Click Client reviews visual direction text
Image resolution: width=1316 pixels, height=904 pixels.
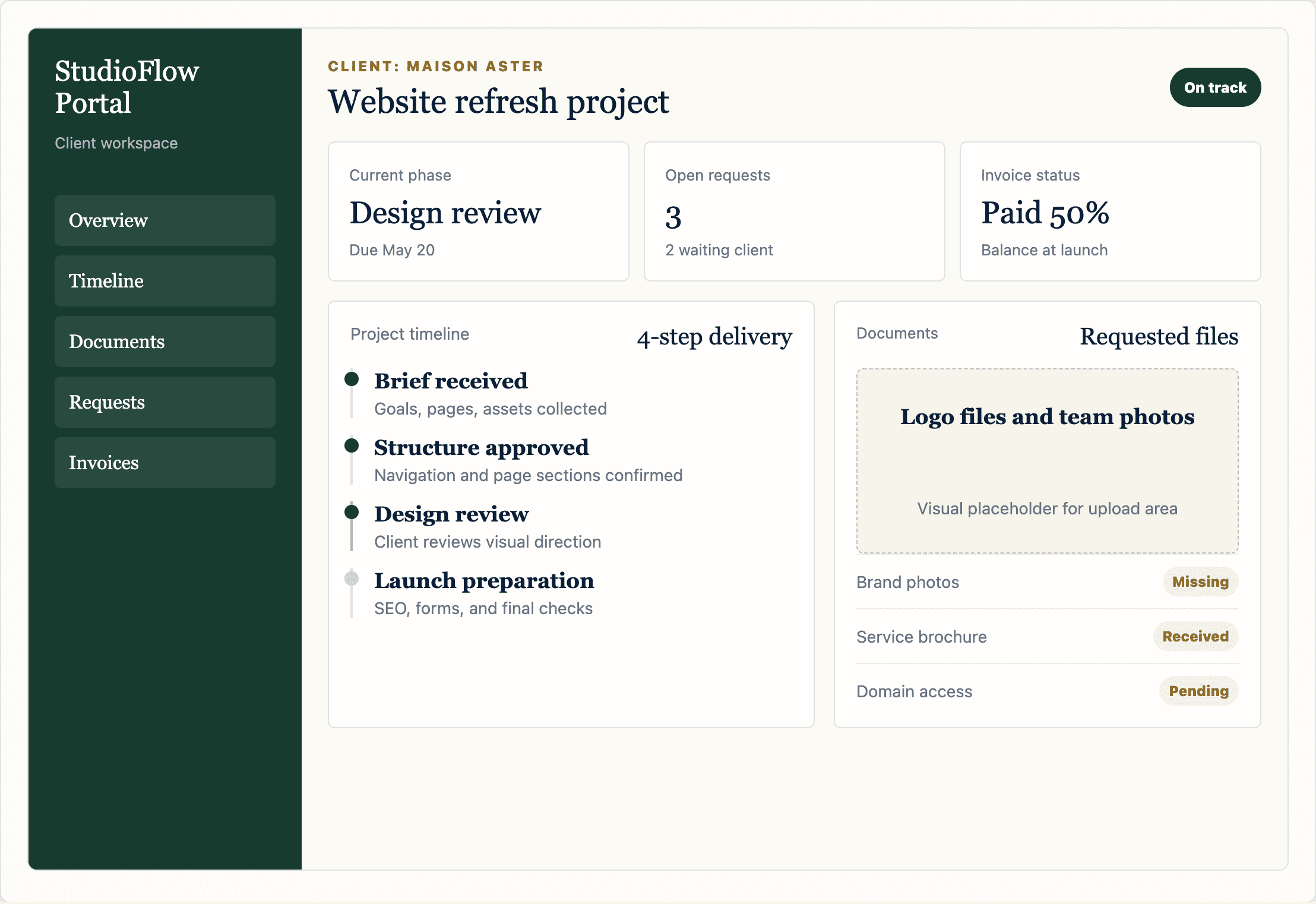tap(488, 542)
